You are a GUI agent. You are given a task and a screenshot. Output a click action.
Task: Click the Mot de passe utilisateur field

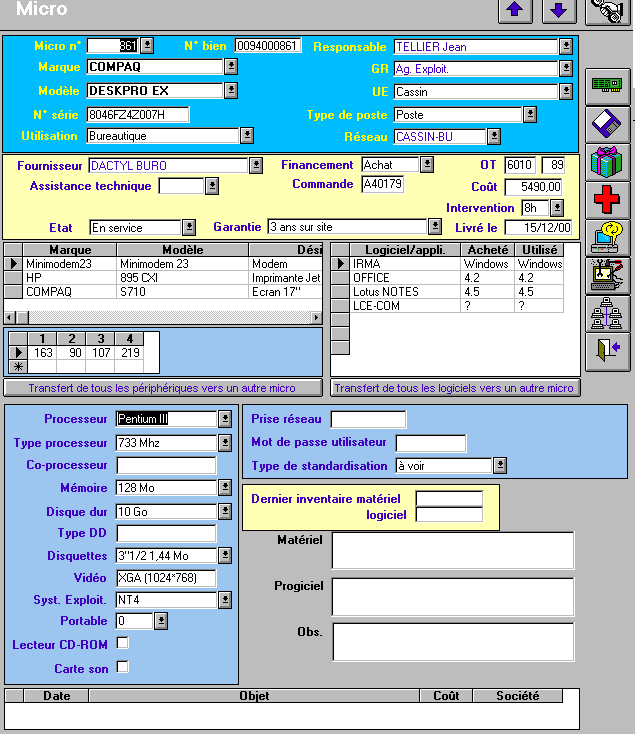point(431,442)
